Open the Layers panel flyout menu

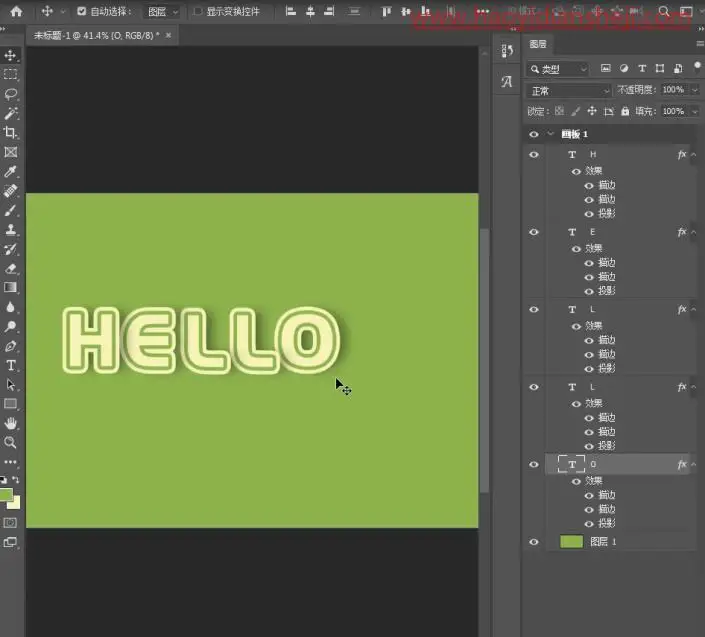(x=700, y=44)
